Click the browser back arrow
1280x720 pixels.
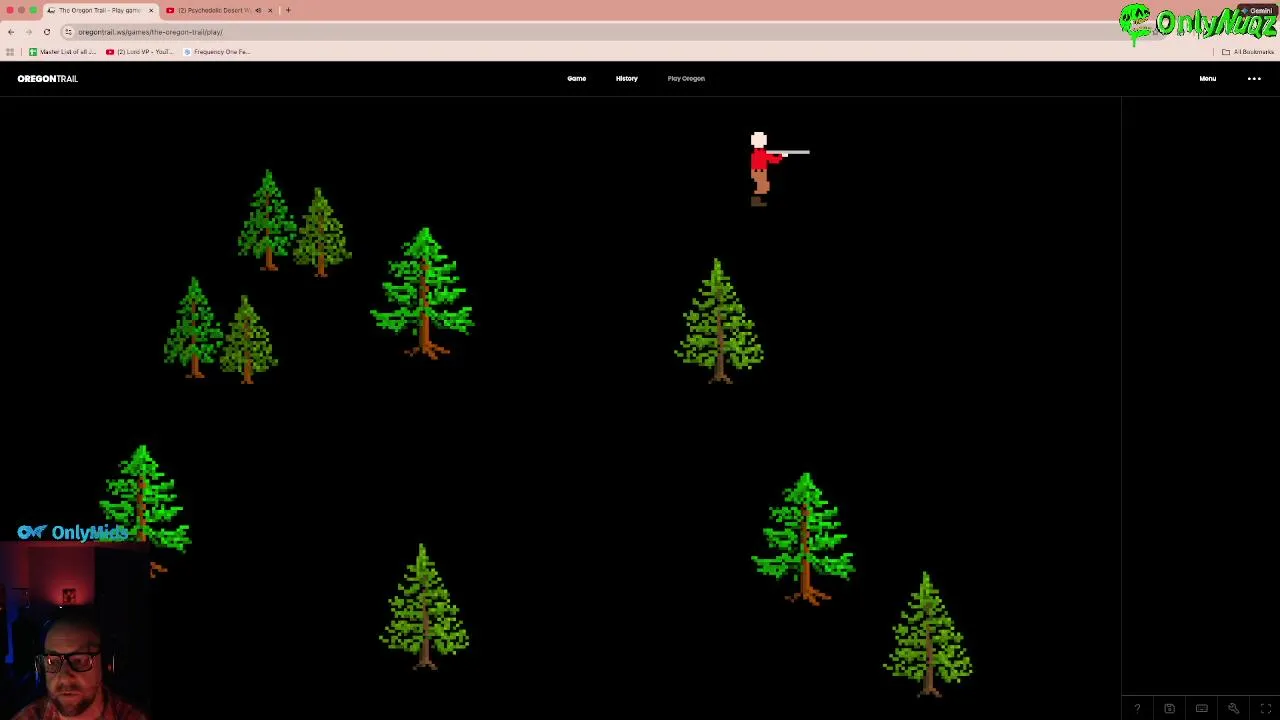(x=11, y=32)
